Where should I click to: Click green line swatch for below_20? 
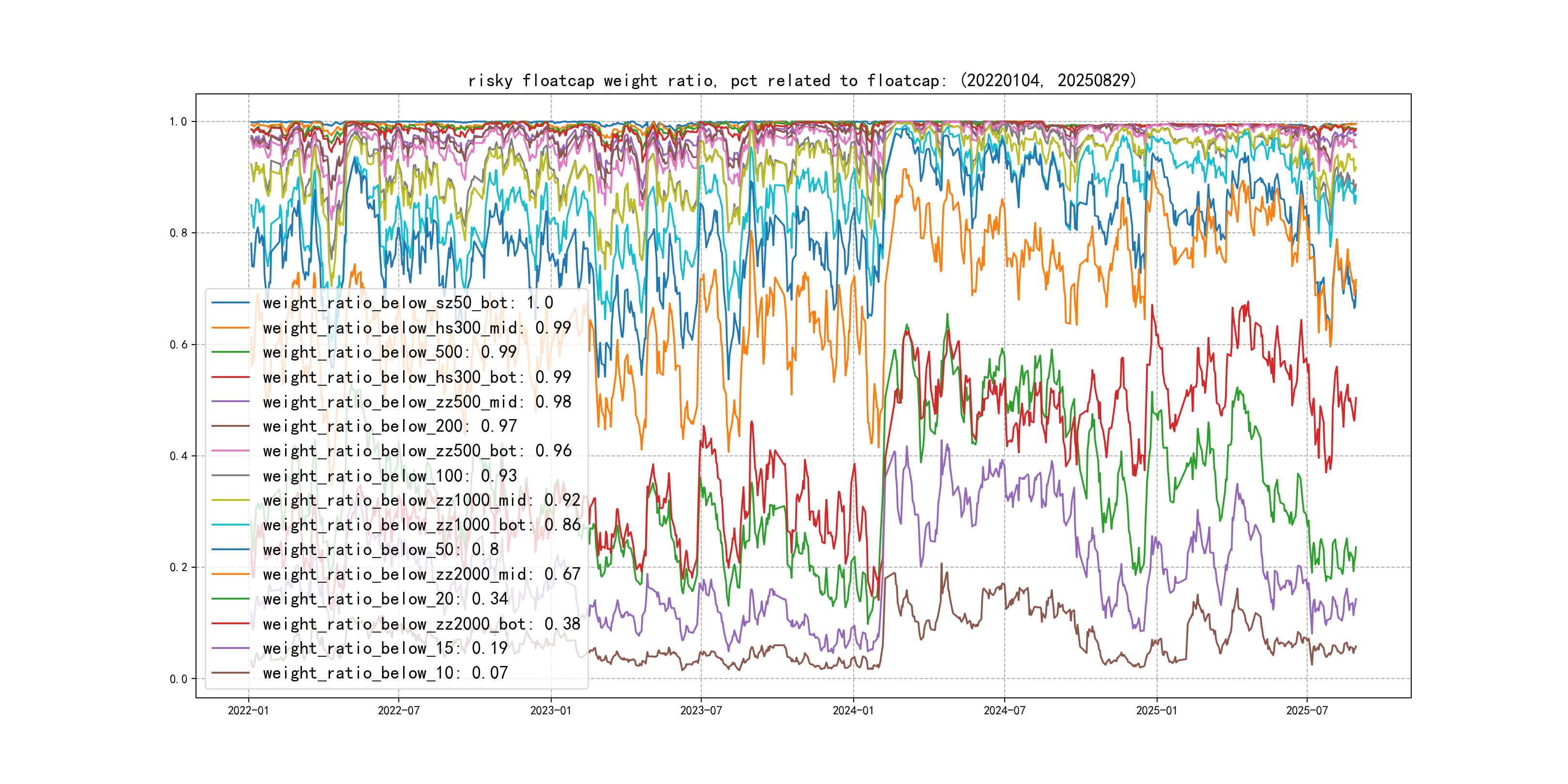tap(230, 599)
